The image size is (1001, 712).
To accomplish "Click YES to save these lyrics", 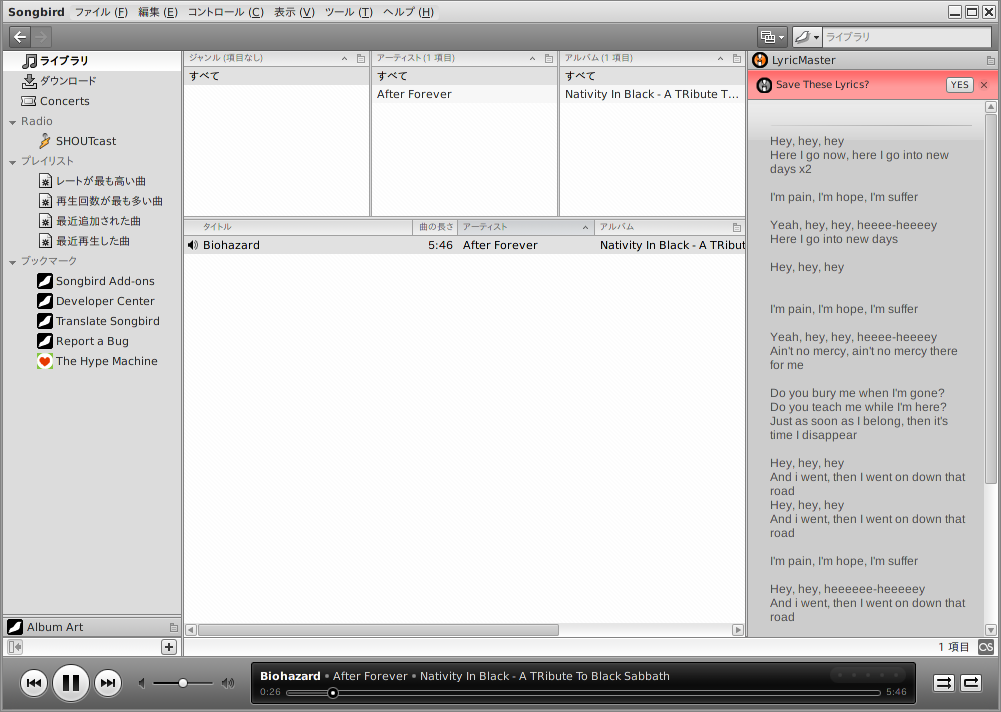I will pos(959,85).
